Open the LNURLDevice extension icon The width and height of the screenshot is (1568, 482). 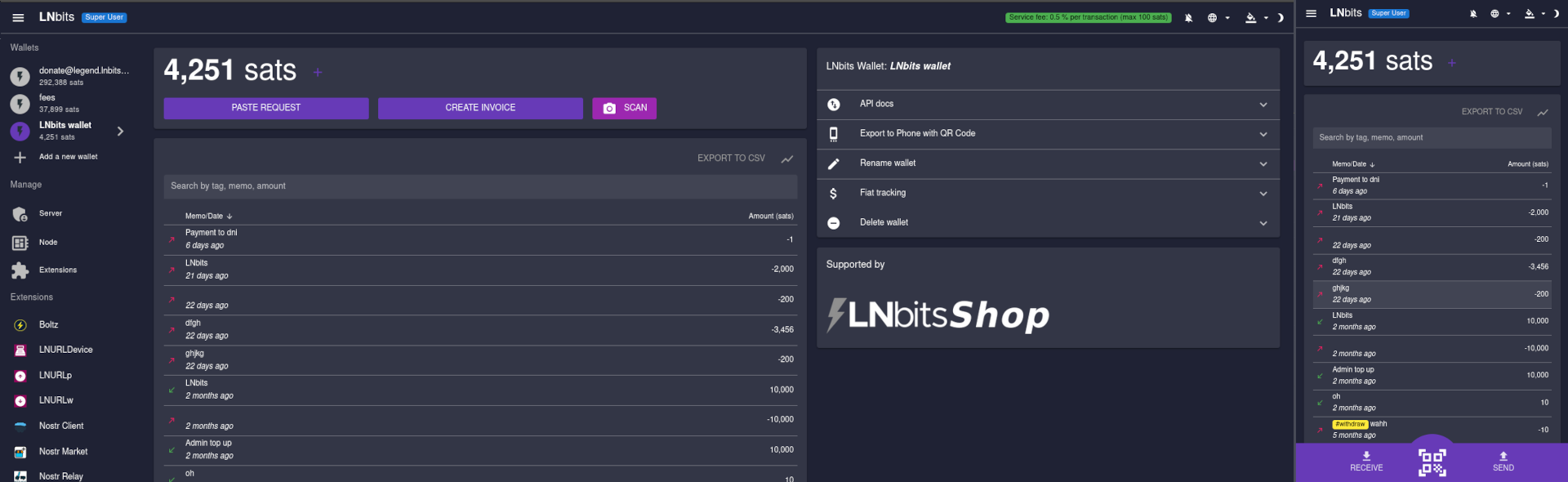[x=20, y=350]
